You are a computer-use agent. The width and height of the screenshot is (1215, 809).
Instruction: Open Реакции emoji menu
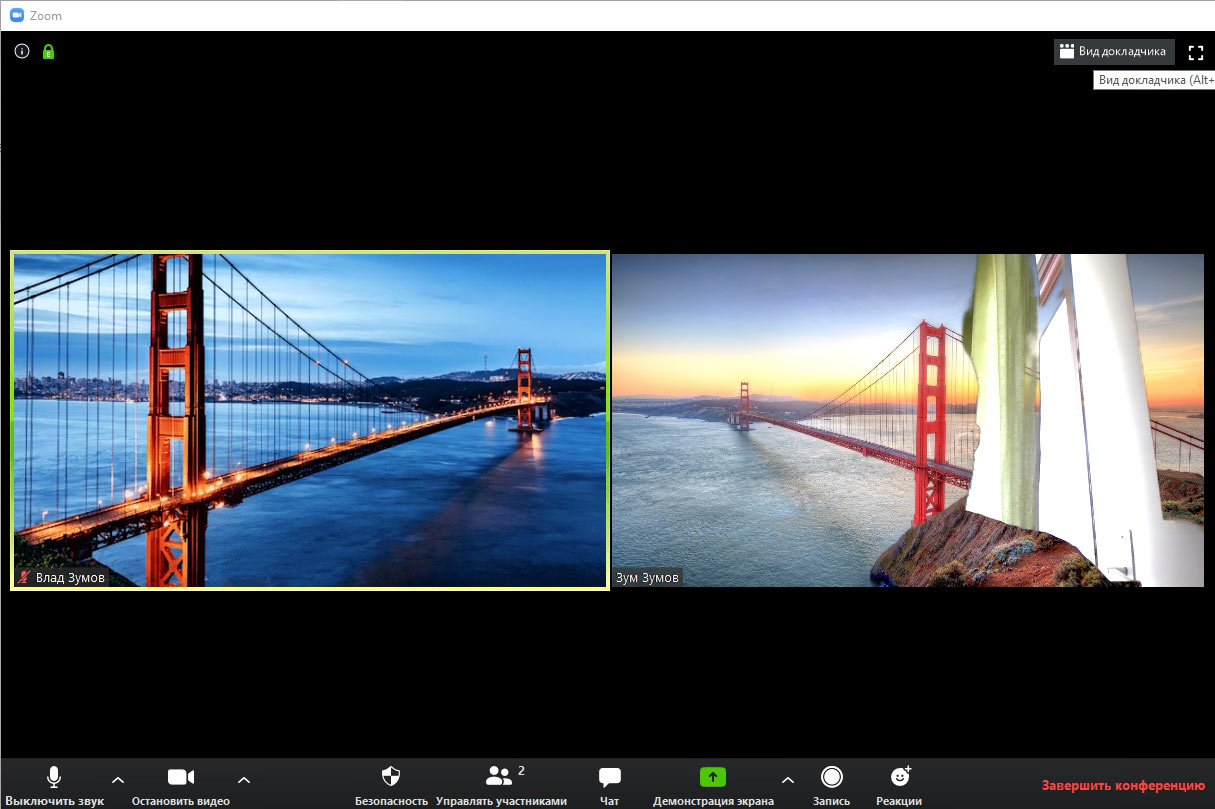(x=899, y=786)
